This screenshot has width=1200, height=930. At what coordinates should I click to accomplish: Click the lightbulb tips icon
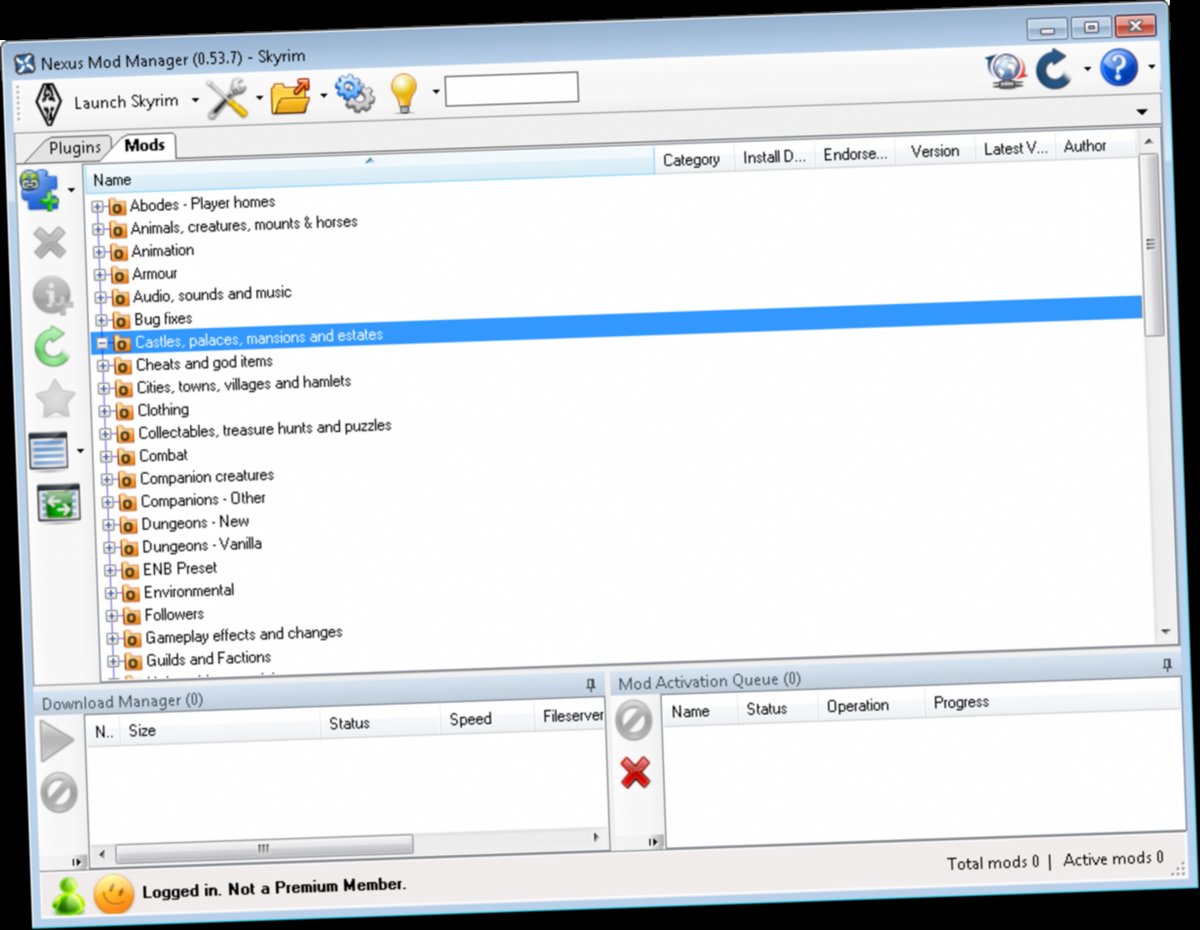(402, 92)
